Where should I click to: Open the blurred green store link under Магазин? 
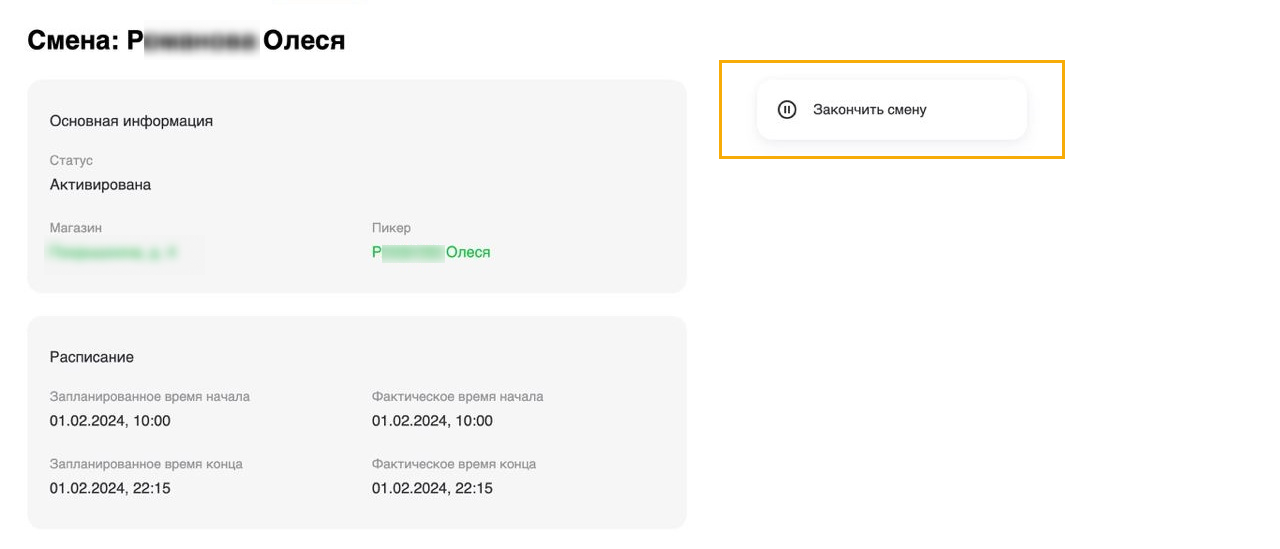tap(114, 253)
